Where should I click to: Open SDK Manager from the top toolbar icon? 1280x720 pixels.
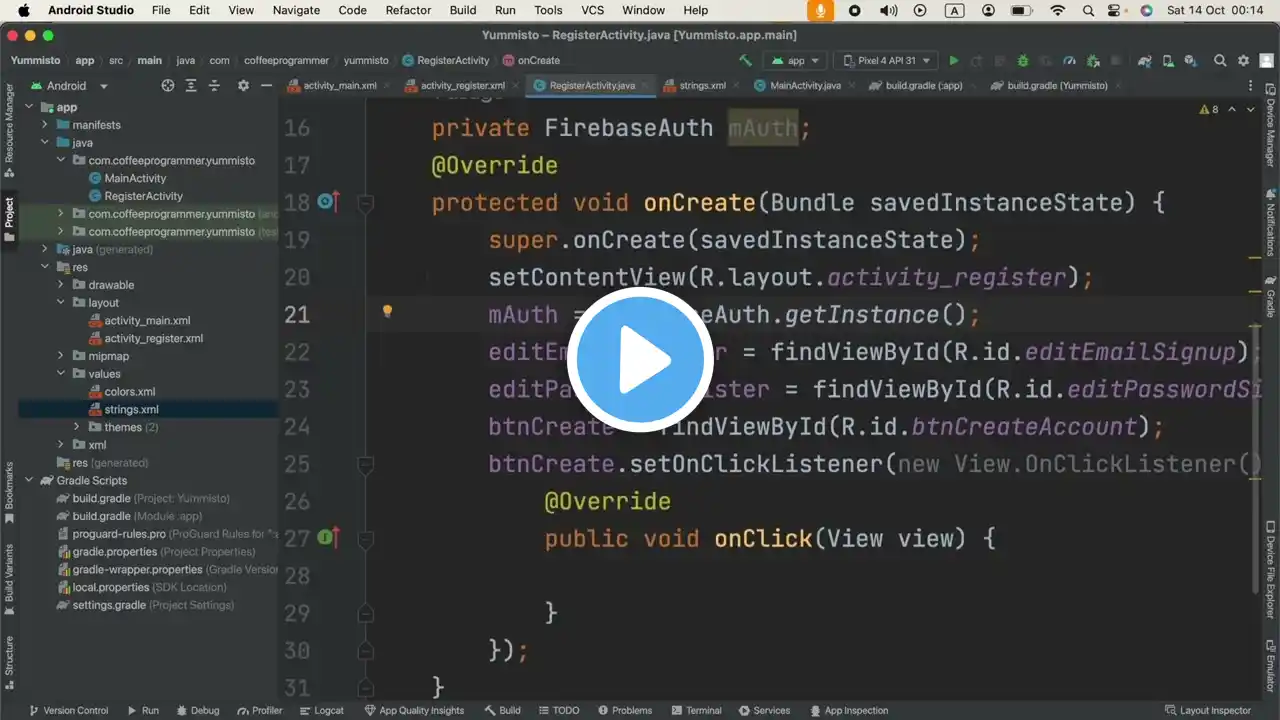point(1193,60)
